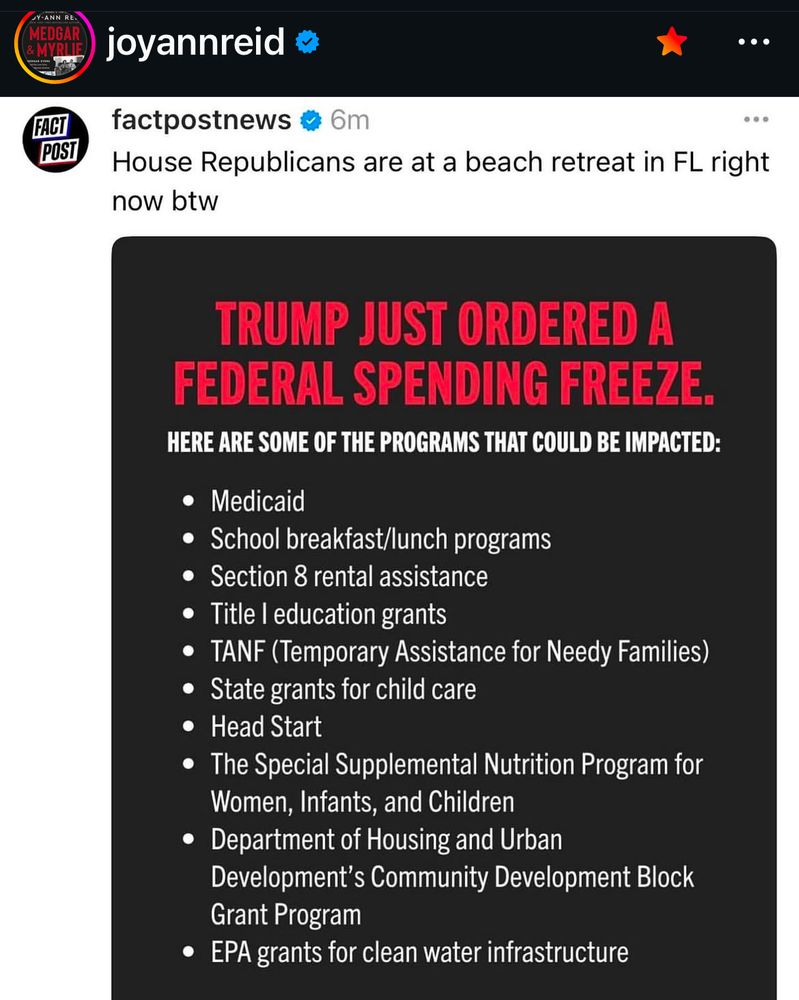Select the Section 8 rental assistance line
Viewport: 799px width, 1000px height.
(349, 577)
